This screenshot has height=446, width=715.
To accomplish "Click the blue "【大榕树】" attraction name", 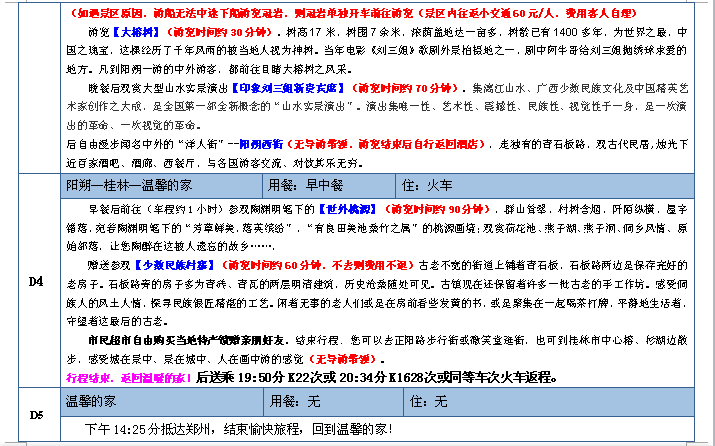I will tap(136, 32).
